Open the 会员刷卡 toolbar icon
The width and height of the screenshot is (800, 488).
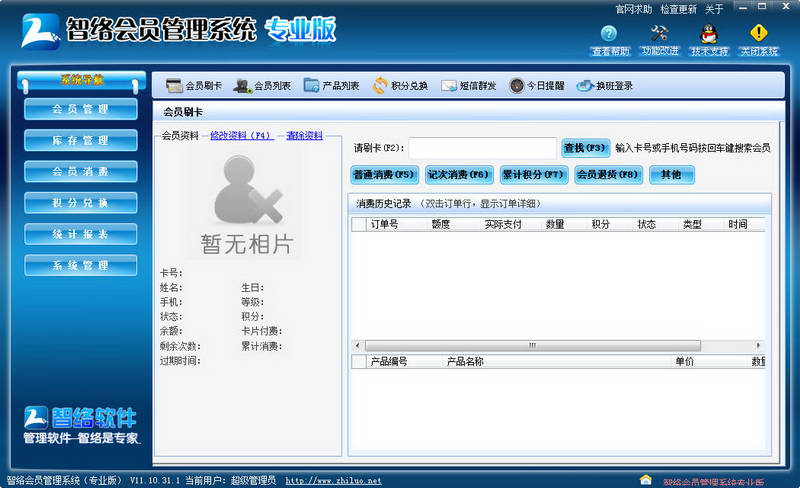coord(174,86)
